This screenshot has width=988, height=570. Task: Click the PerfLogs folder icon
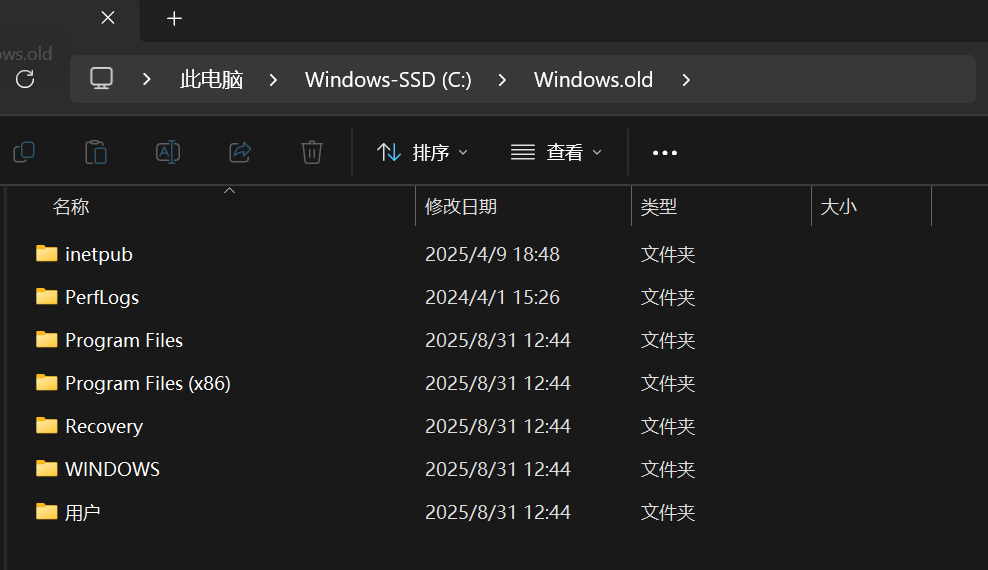tap(46, 297)
